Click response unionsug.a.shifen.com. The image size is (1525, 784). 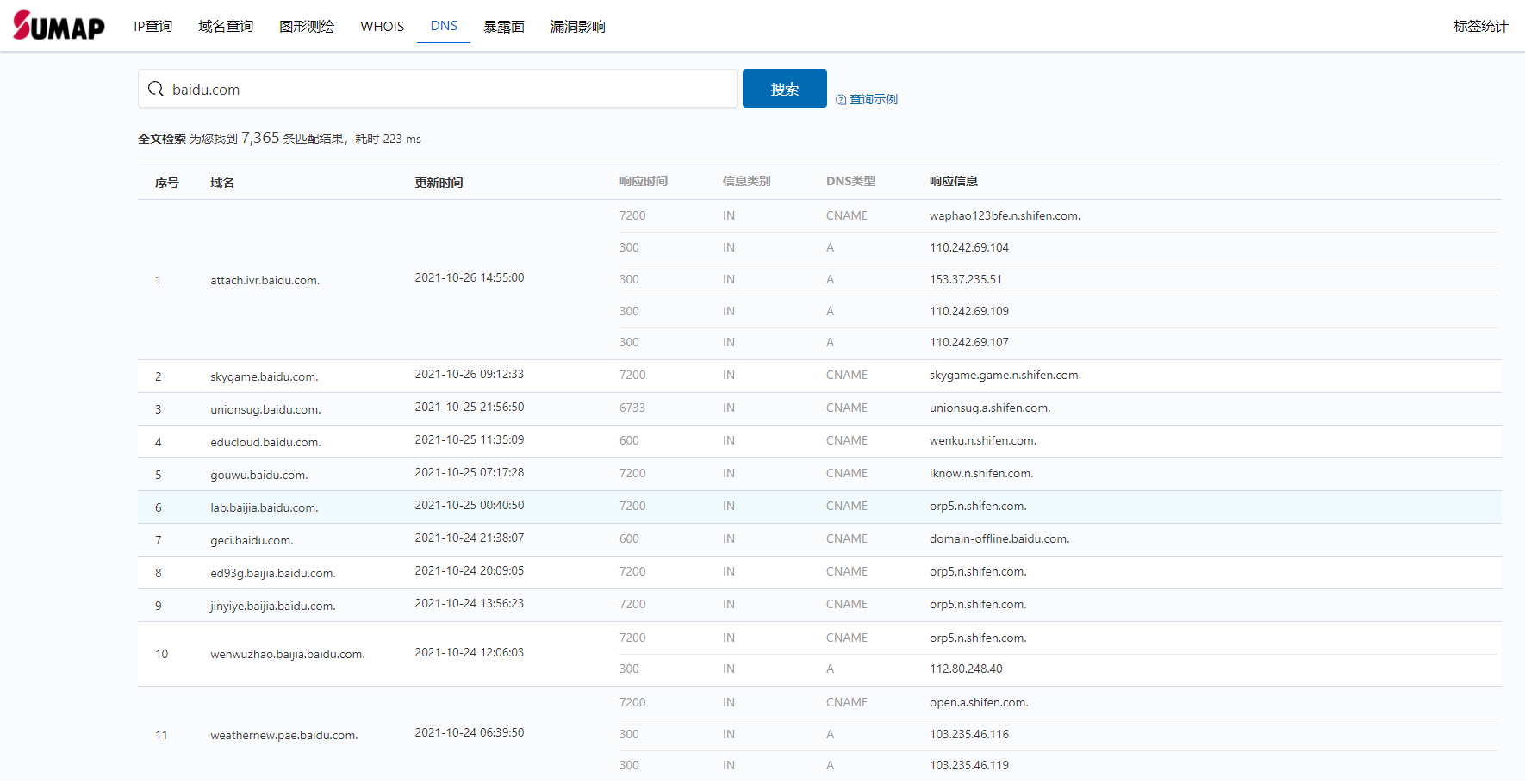pyautogui.click(x=990, y=408)
